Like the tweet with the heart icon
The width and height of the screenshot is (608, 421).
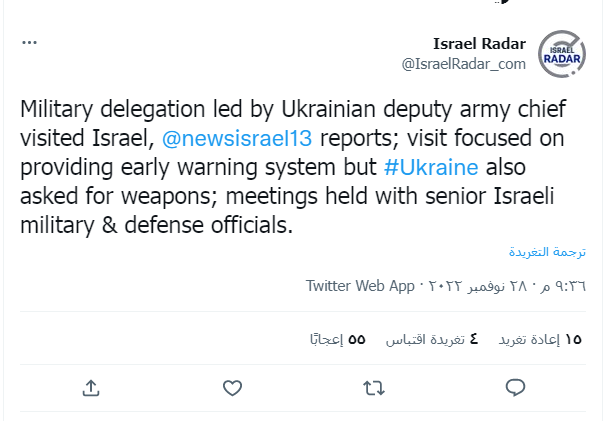tap(232, 387)
